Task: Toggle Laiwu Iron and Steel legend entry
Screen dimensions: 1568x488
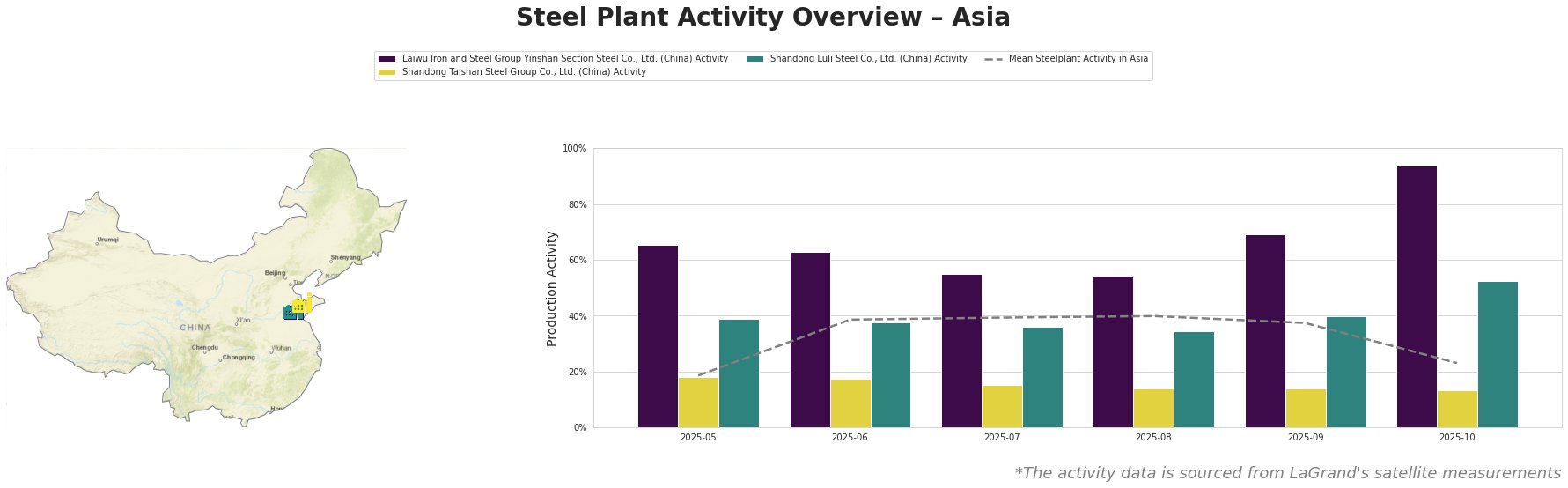Action: [x=564, y=59]
